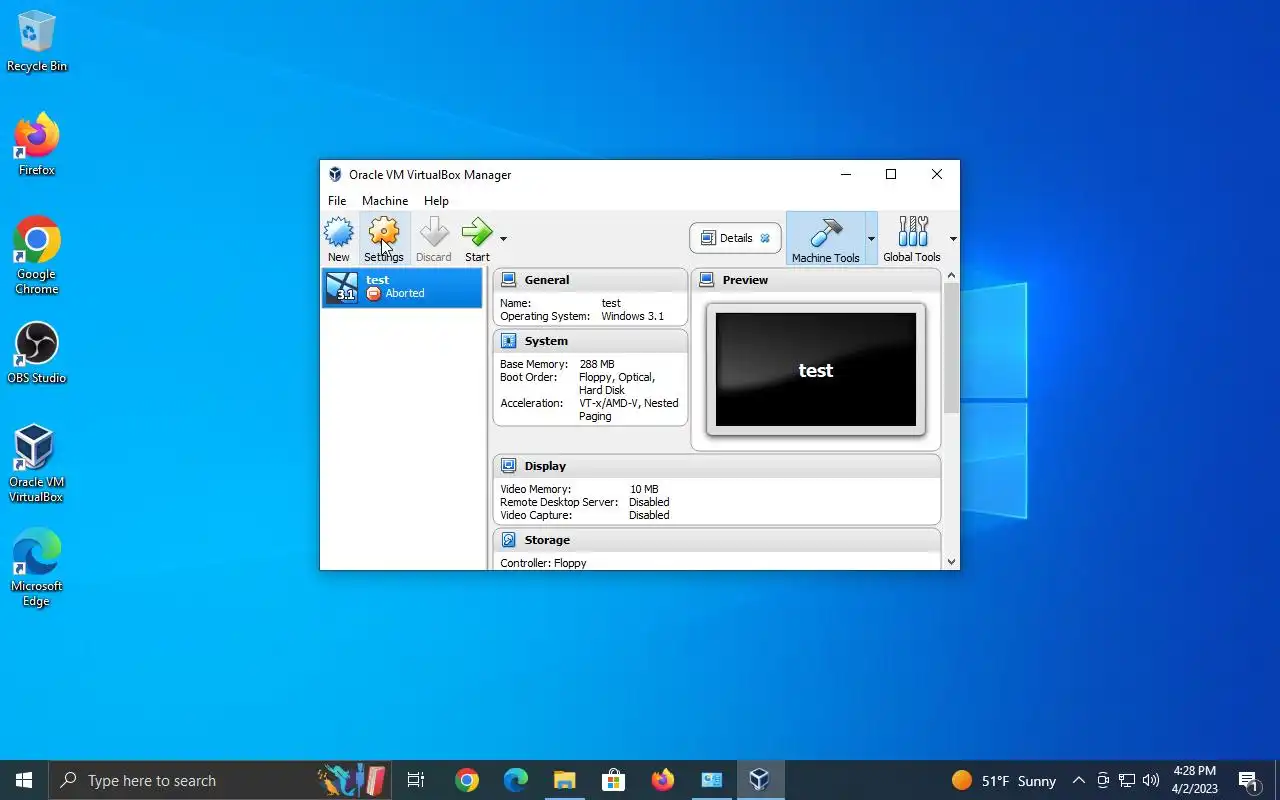Show hidden system tray icons
Screen dimensions: 1280x800
coord(1079,780)
